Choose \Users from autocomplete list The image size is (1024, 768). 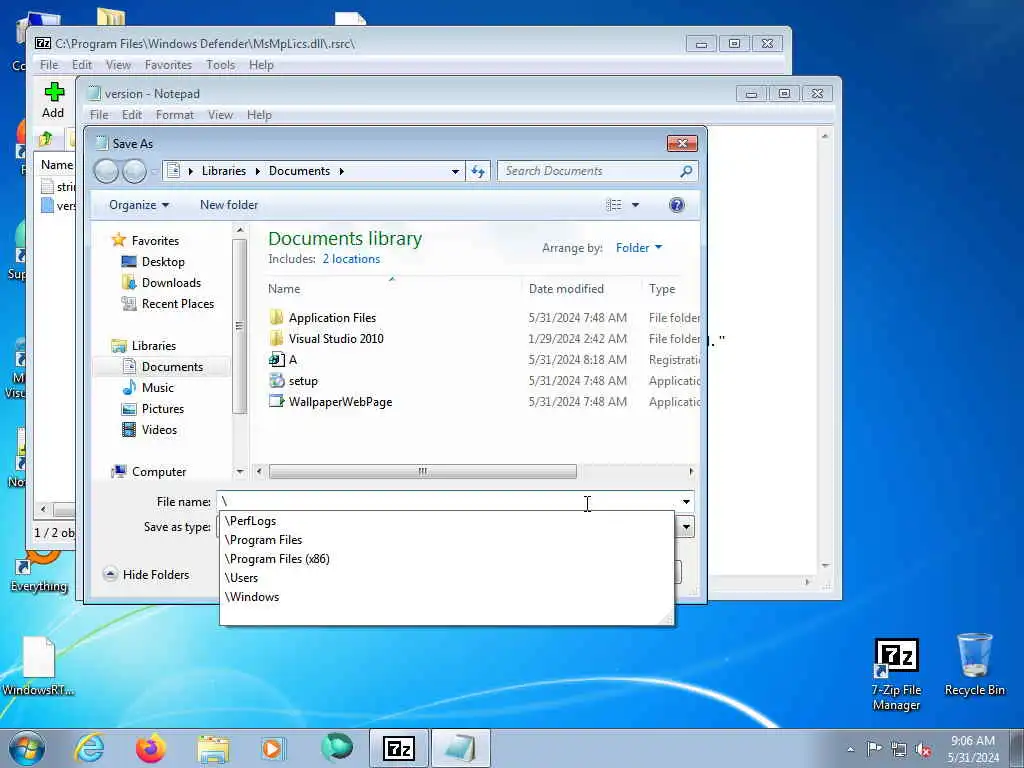pos(447,578)
